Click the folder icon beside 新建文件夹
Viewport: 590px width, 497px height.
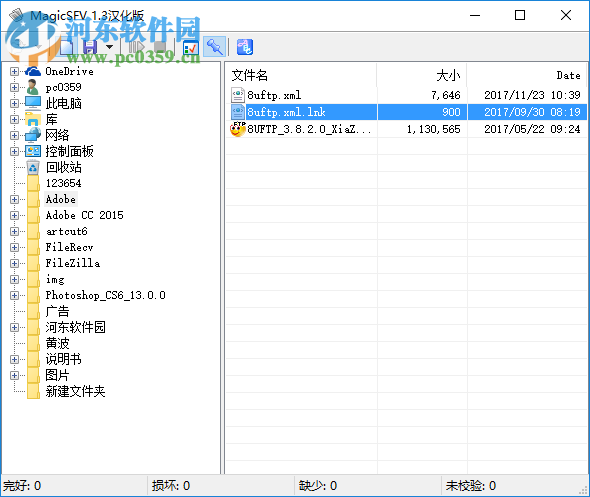point(33,391)
